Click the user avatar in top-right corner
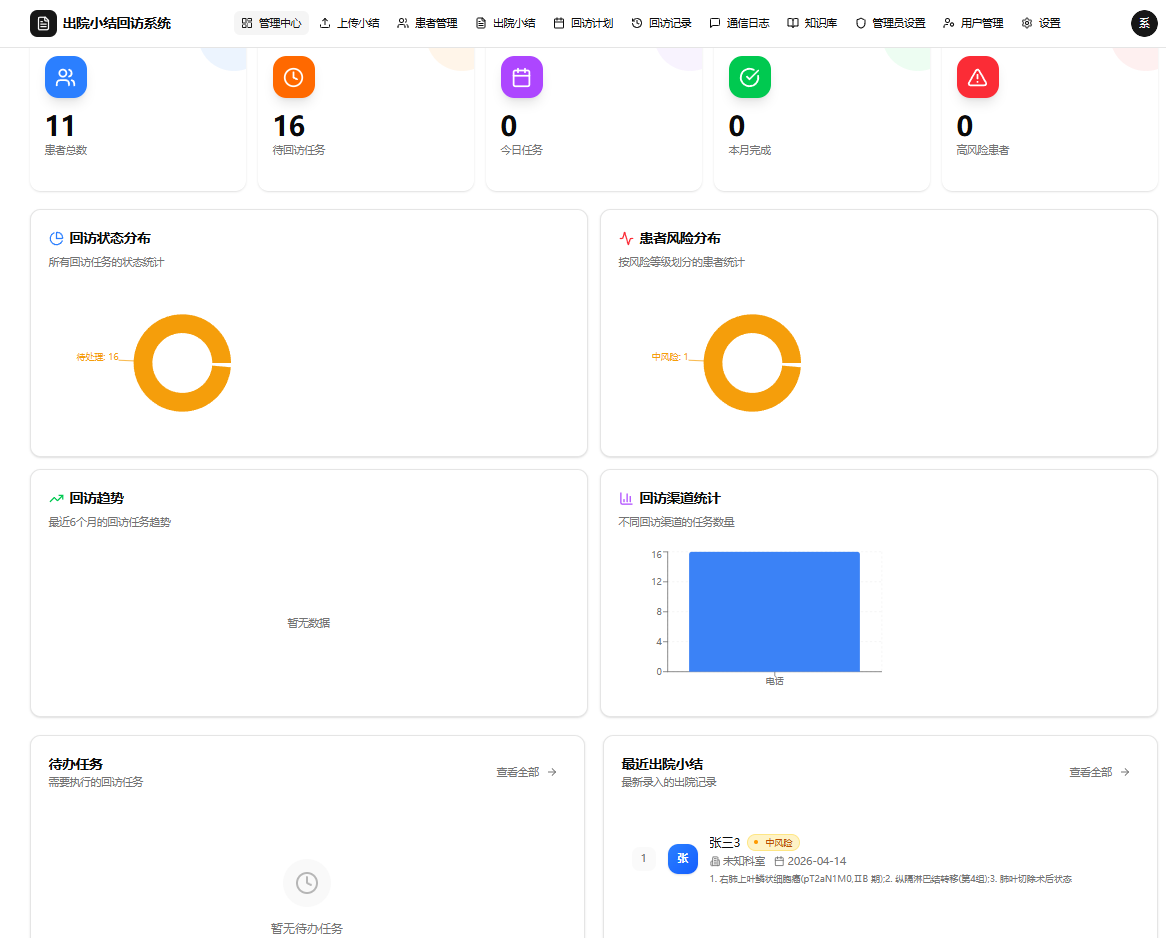The width and height of the screenshot is (1166, 938). pyautogui.click(x=1144, y=23)
